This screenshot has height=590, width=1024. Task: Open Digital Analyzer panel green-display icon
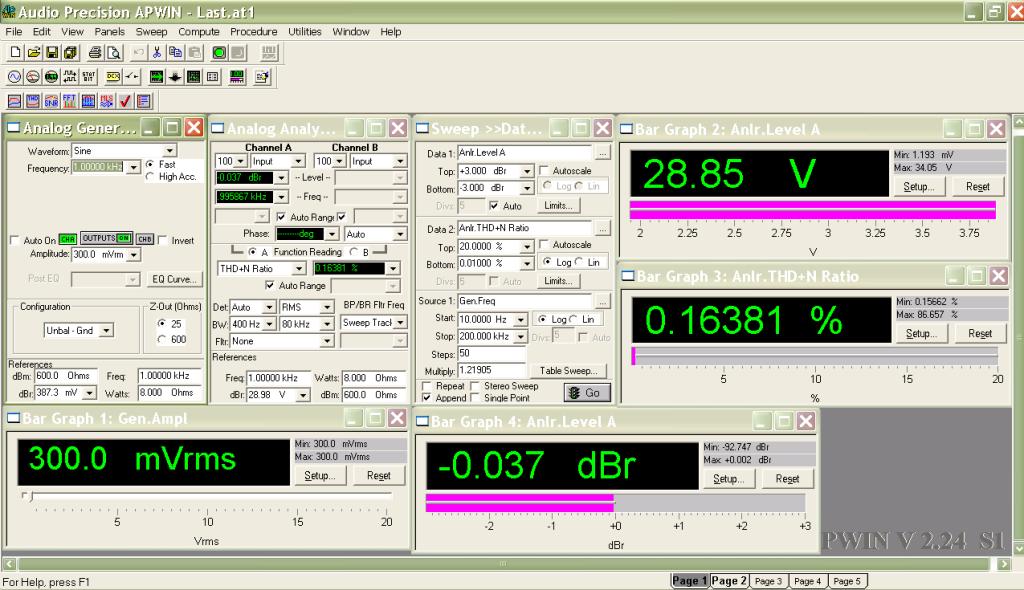[x=51, y=77]
